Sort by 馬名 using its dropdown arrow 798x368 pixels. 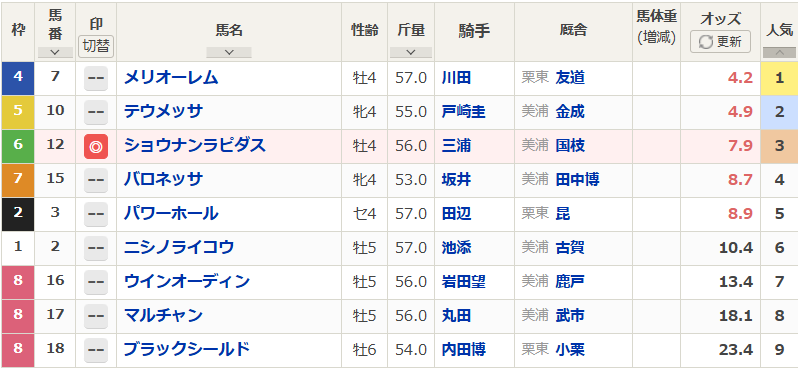(229, 52)
